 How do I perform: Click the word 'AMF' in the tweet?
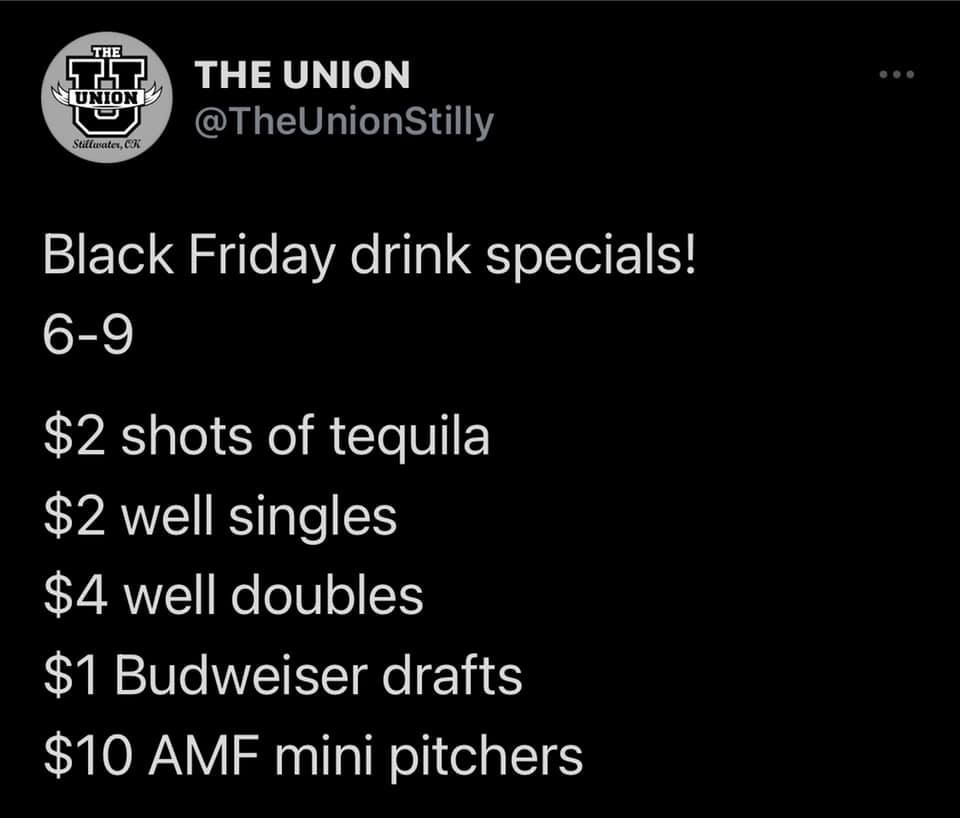(182, 756)
